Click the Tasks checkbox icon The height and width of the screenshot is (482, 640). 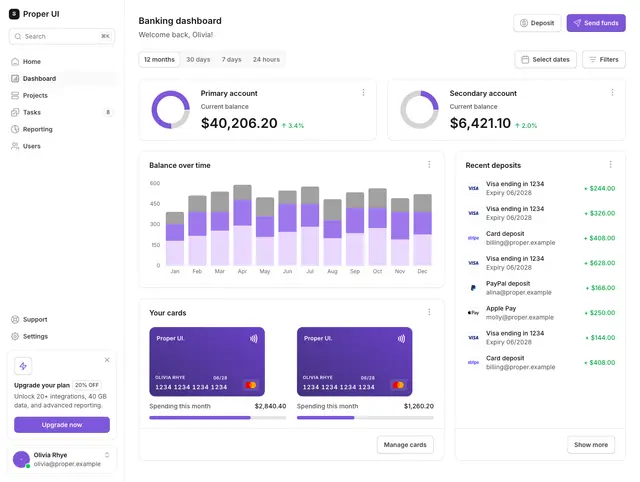[15, 112]
